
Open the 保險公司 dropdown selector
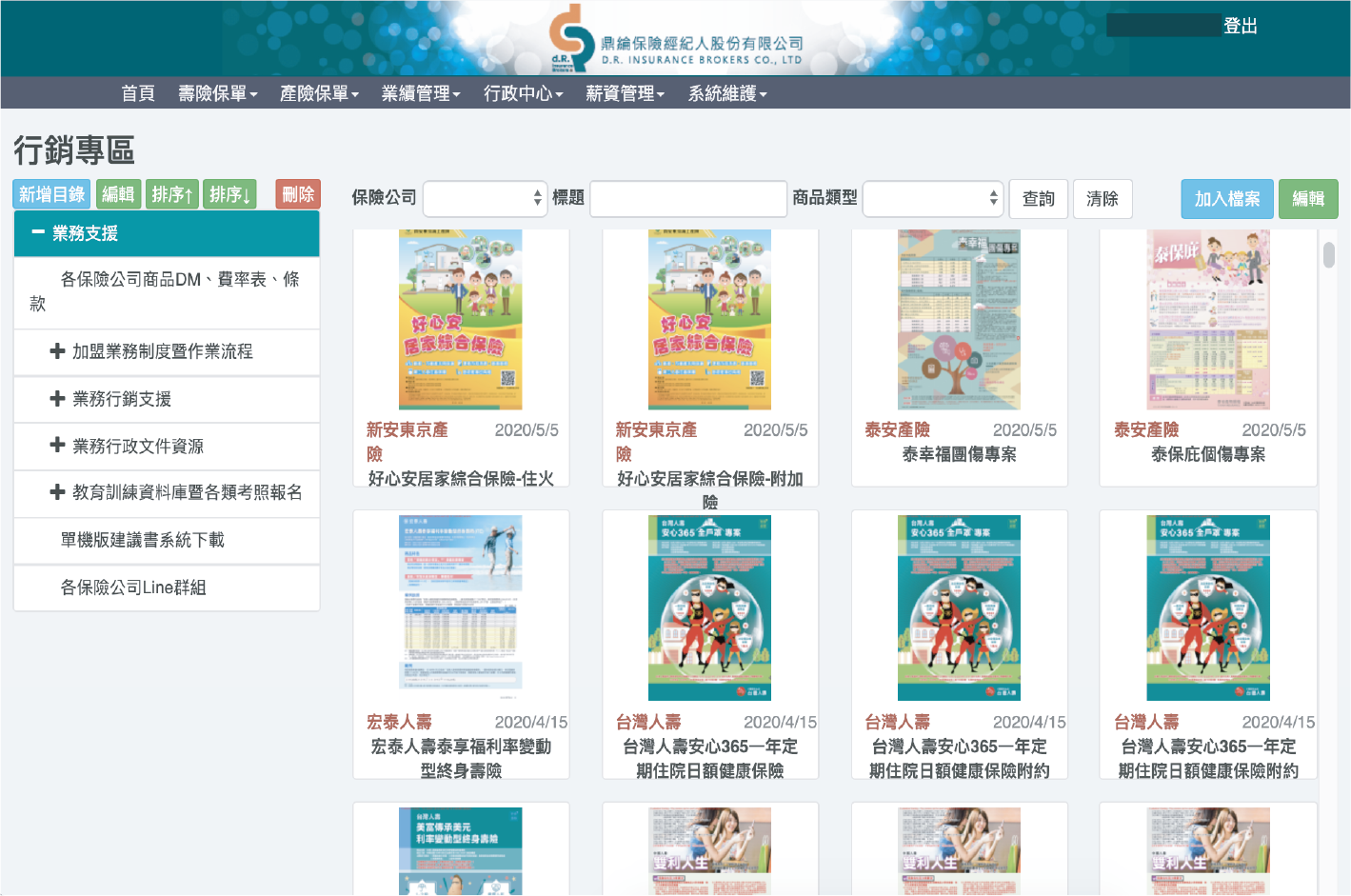(x=485, y=198)
